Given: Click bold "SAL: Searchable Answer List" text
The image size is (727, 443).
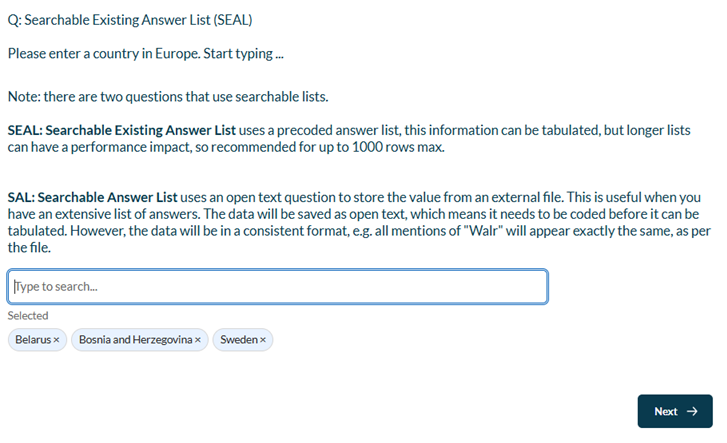Looking at the screenshot, I should tap(92, 198).
